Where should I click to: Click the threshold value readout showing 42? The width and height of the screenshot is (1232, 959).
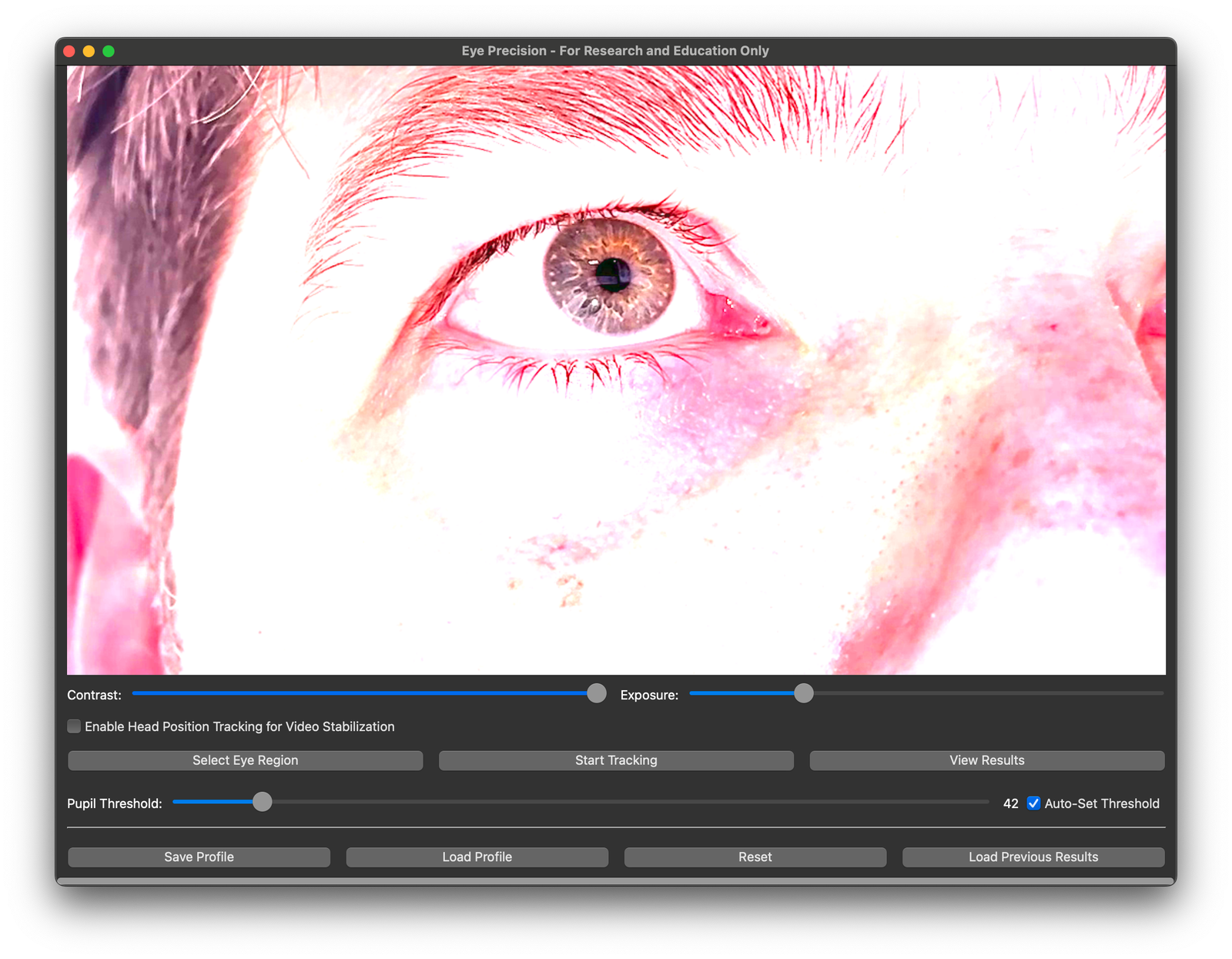tap(1009, 803)
